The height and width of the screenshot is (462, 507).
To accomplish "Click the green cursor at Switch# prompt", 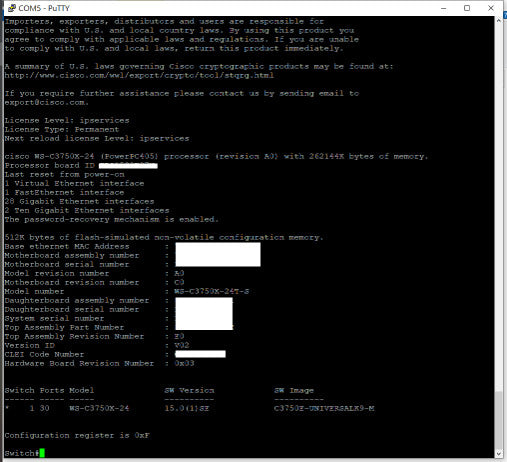I will coord(42,453).
